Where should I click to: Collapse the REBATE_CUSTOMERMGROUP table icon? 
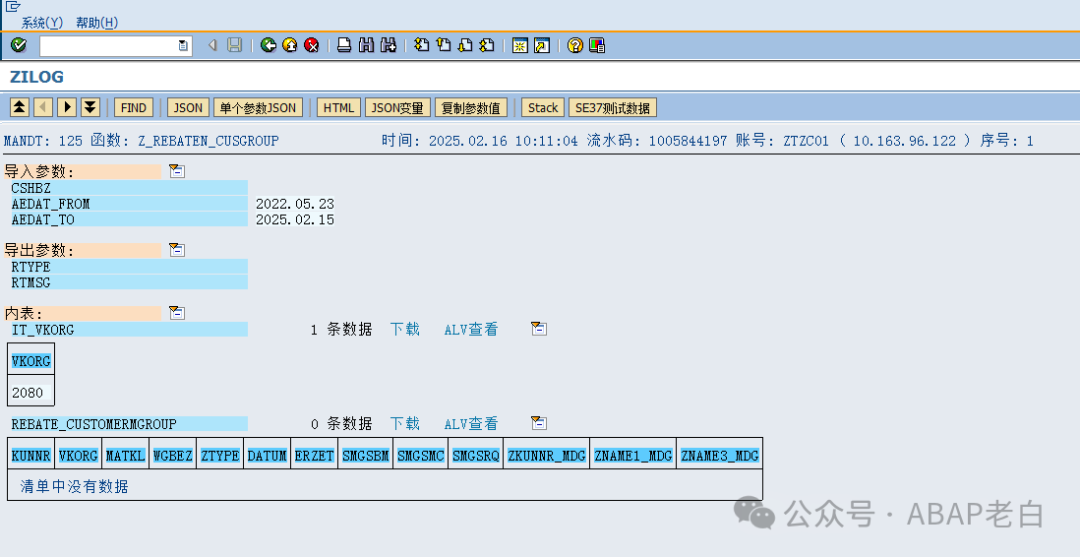tap(539, 423)
